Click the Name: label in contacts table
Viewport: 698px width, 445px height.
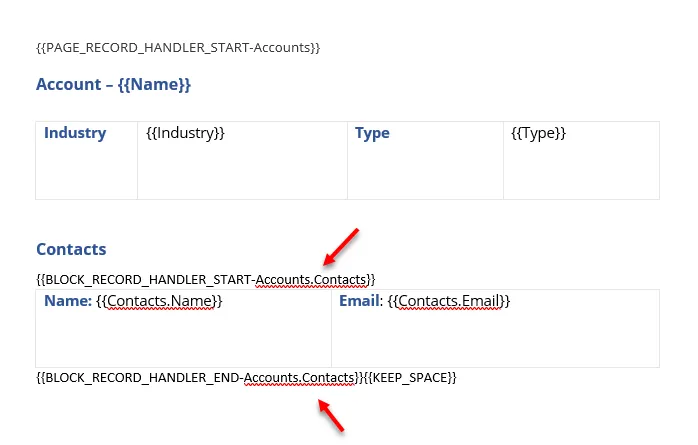pyautogui.click(x=68, y=301)
